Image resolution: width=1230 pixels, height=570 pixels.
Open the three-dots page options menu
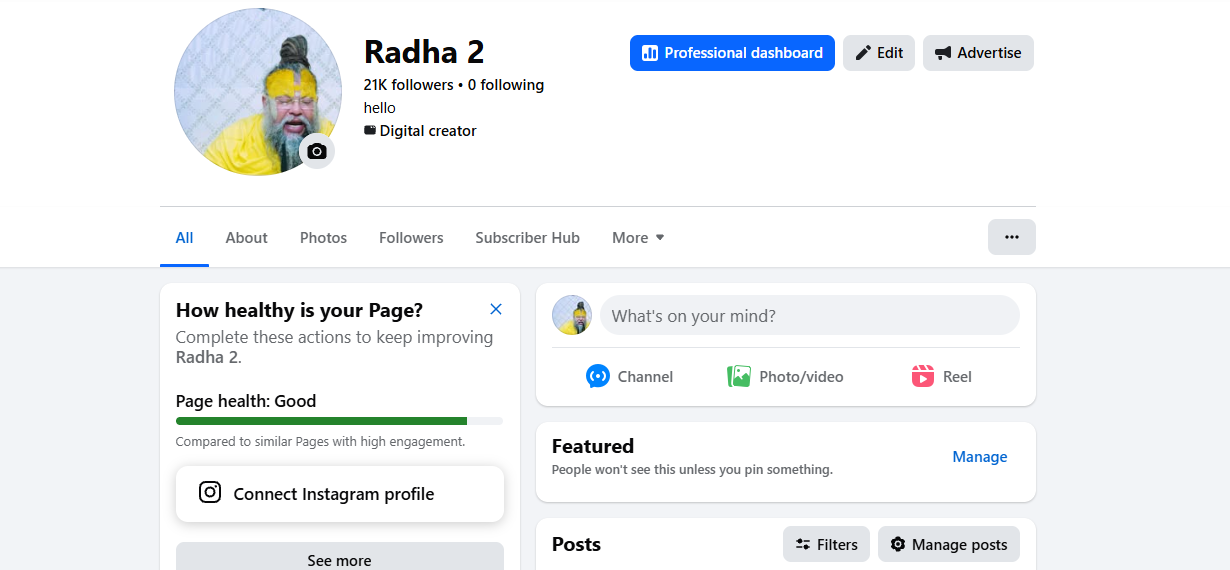pos(1011,237)
